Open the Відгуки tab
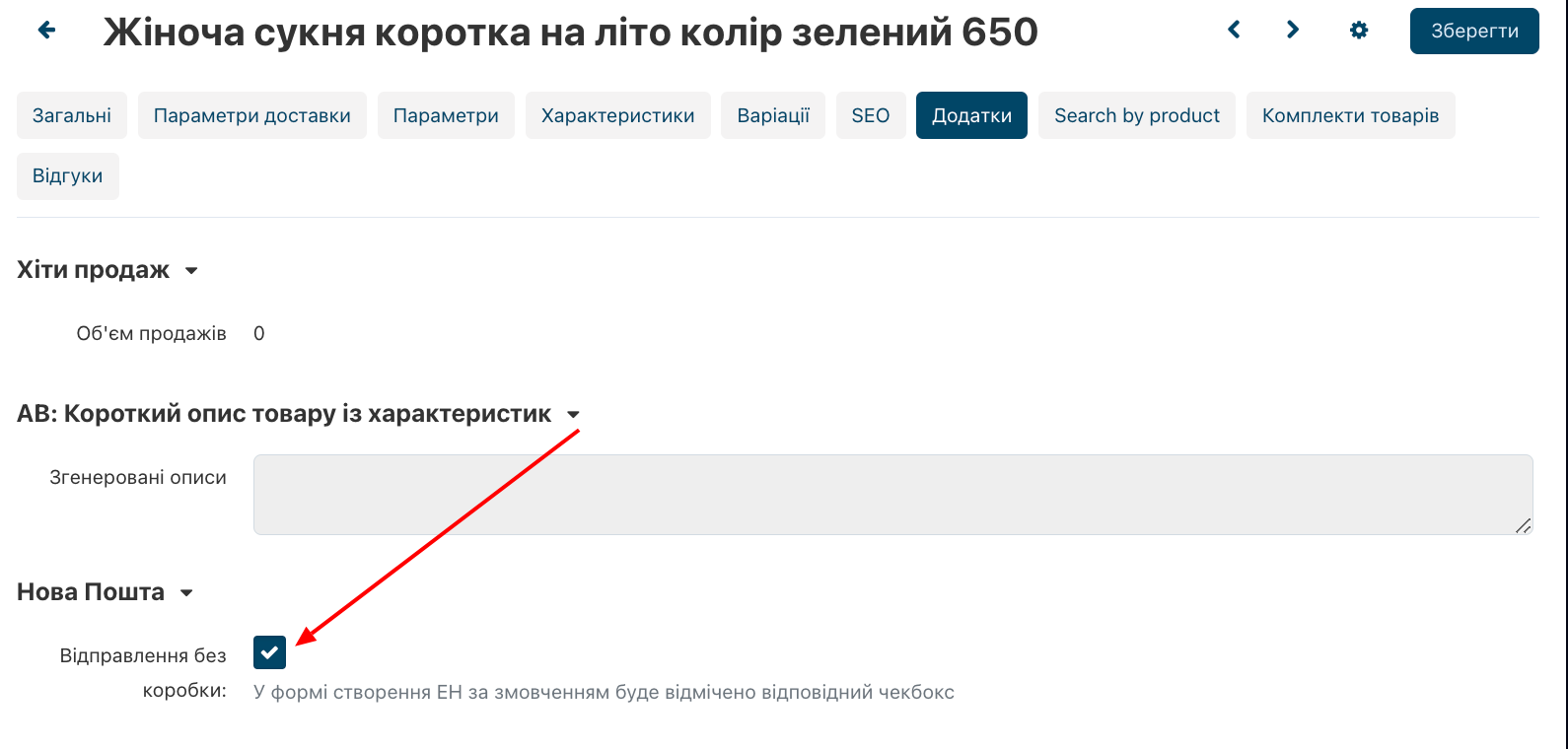This screenshot has width=1568, height=749. (x=68, y=176)
